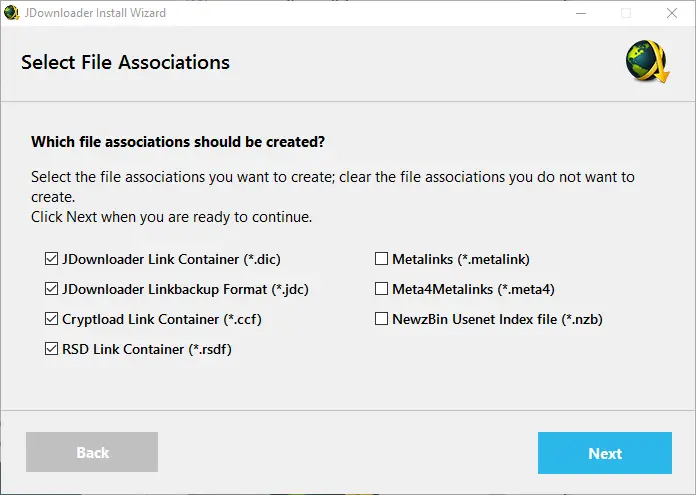This screenshot has width=696, height=495.
Task: Click the 'Click Next when you are ready' instruction
Action: pos(171,216)
